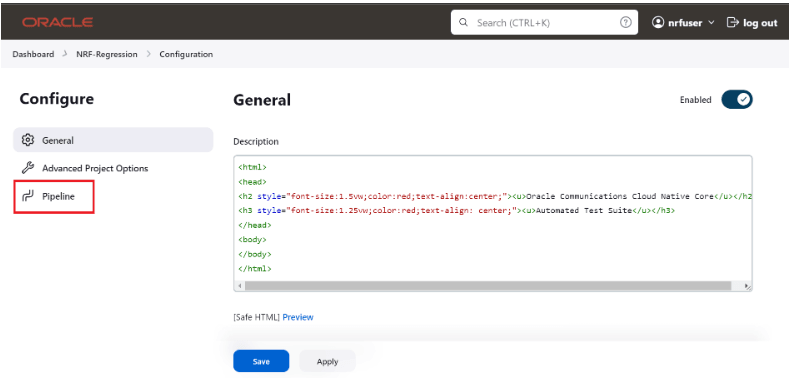This screenshot has width=792, height=380.
Task: Click the Pipeline icon in sidebar
Action: tap(28, 196)
